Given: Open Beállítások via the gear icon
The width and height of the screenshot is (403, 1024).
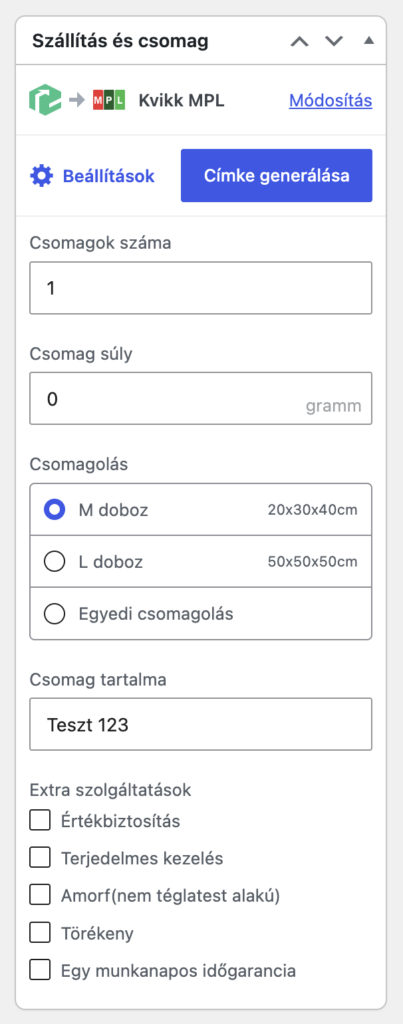Looking at the screenshot, I should (41, 176).
